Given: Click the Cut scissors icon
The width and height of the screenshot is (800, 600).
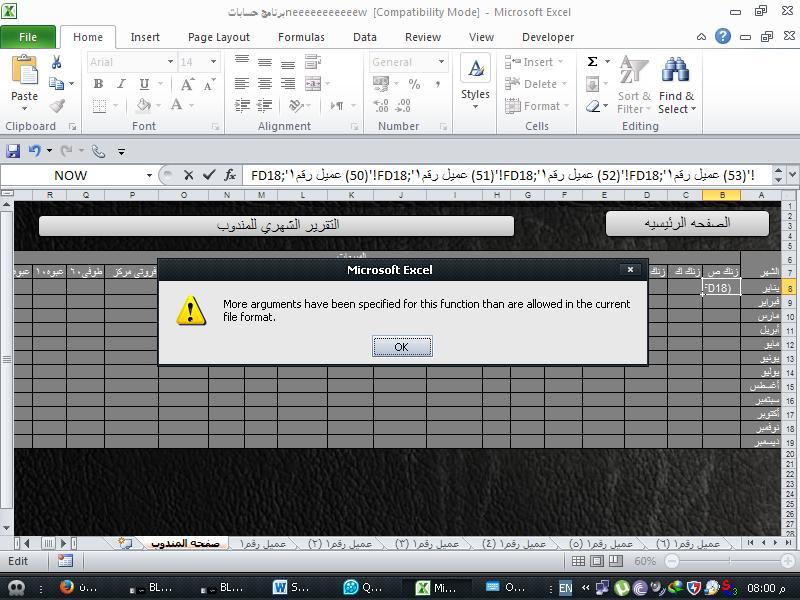Looking at the screenshot, I should (57, 62).
